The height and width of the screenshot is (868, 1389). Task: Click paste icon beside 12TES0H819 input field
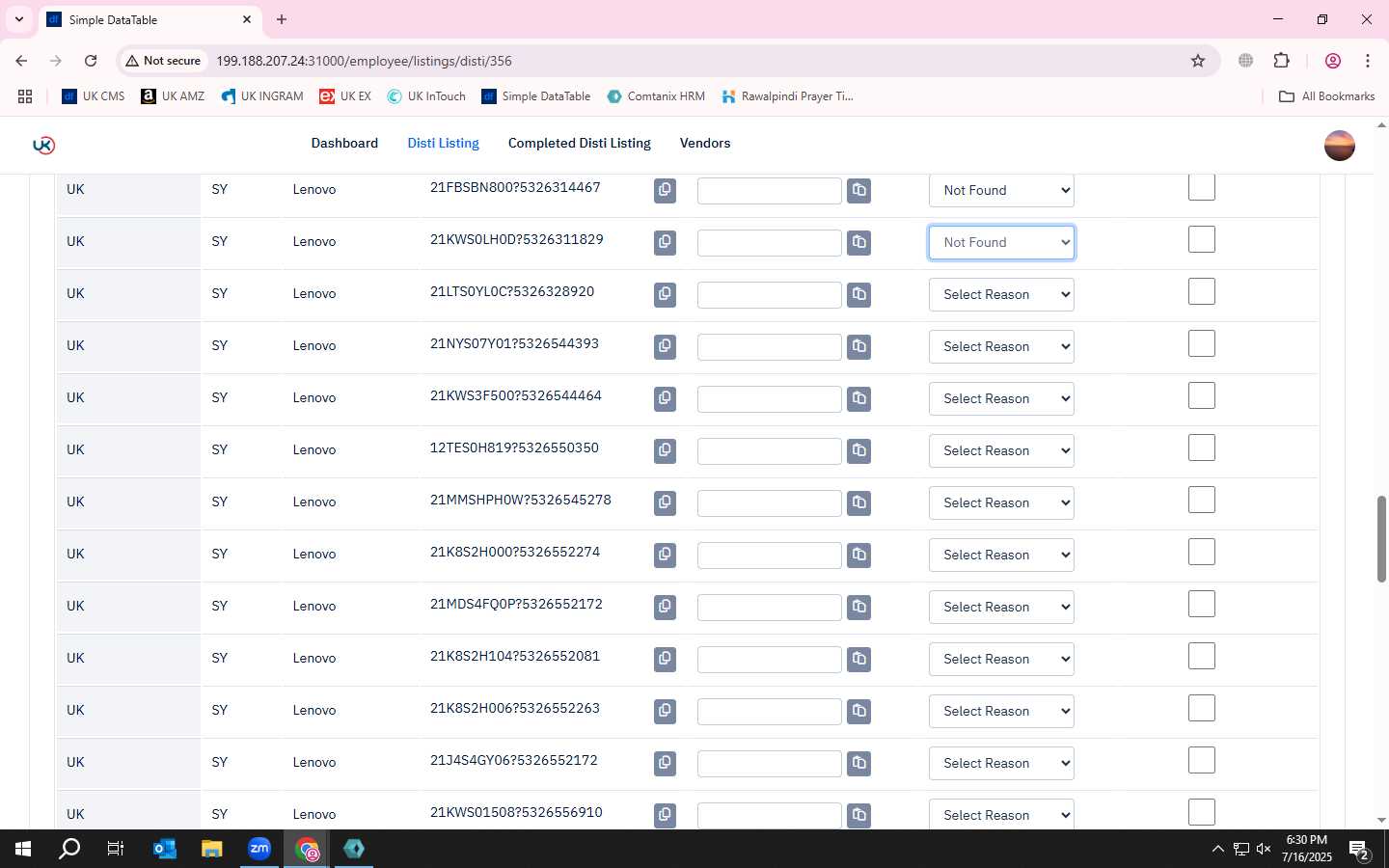click(x=858, y=450)
